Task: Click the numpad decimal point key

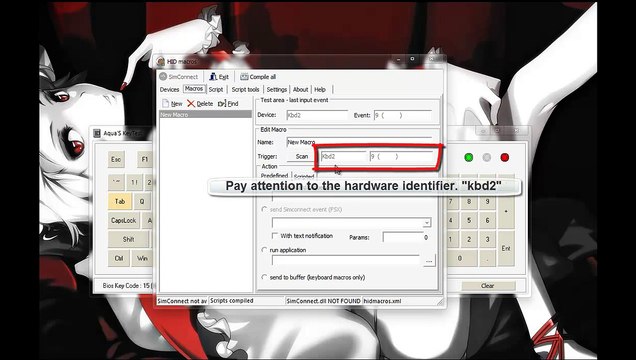Action: (487, 258)
